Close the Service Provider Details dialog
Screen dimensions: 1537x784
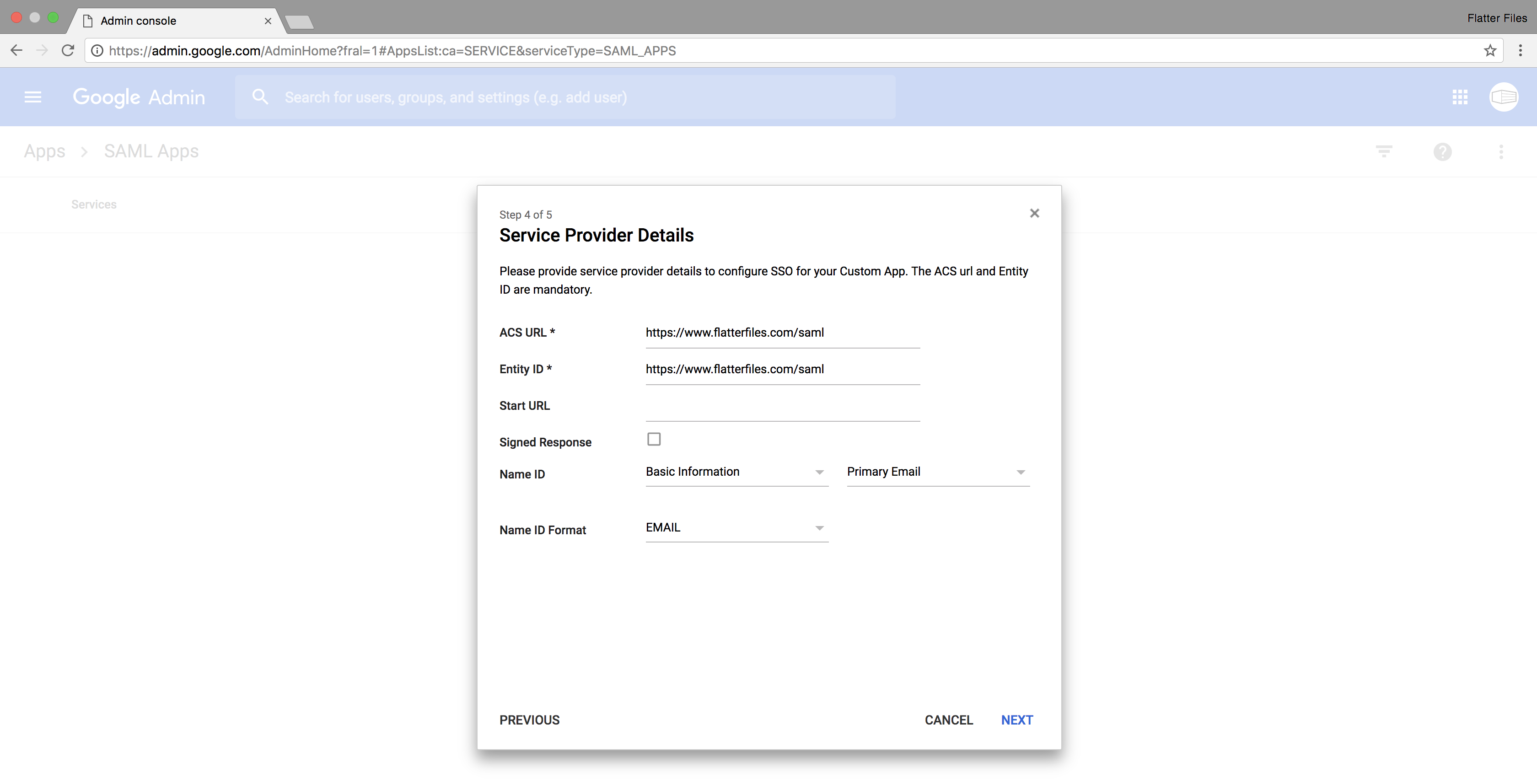point(1034,213)
